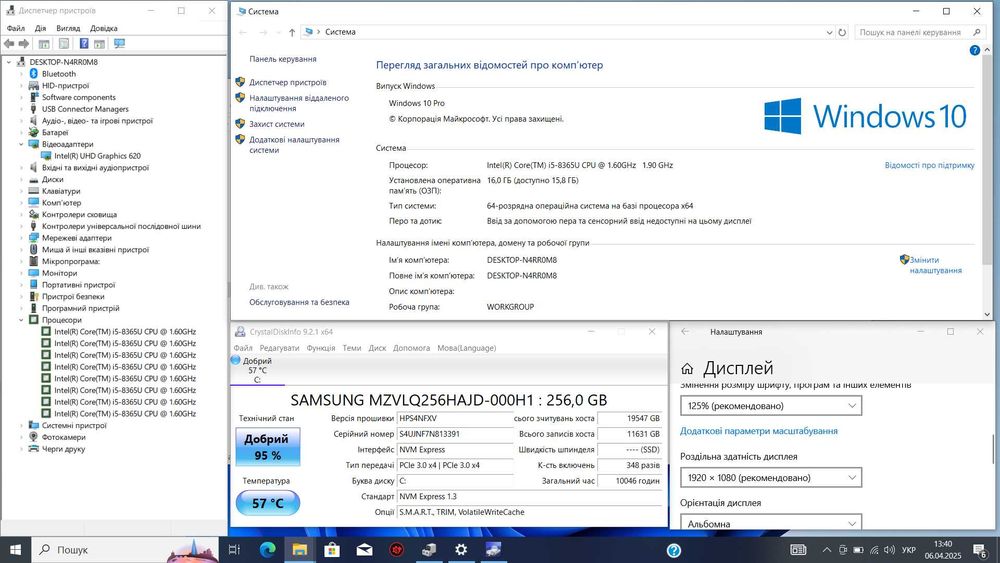
Task: Click the refresh icon in Система address bar
Action: point(842,32)
